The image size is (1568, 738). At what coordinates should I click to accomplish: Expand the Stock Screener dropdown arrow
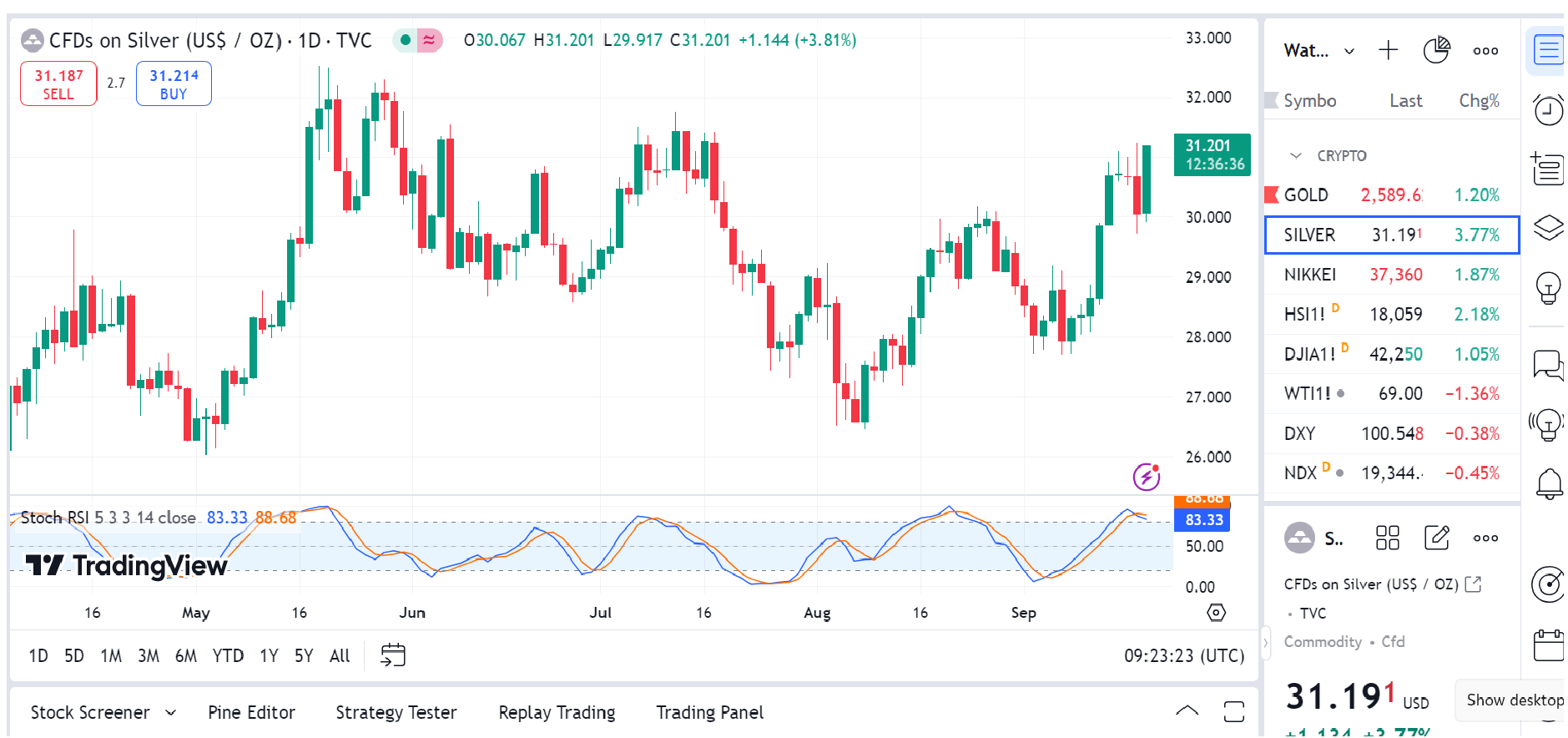click(x=171, y=712)
